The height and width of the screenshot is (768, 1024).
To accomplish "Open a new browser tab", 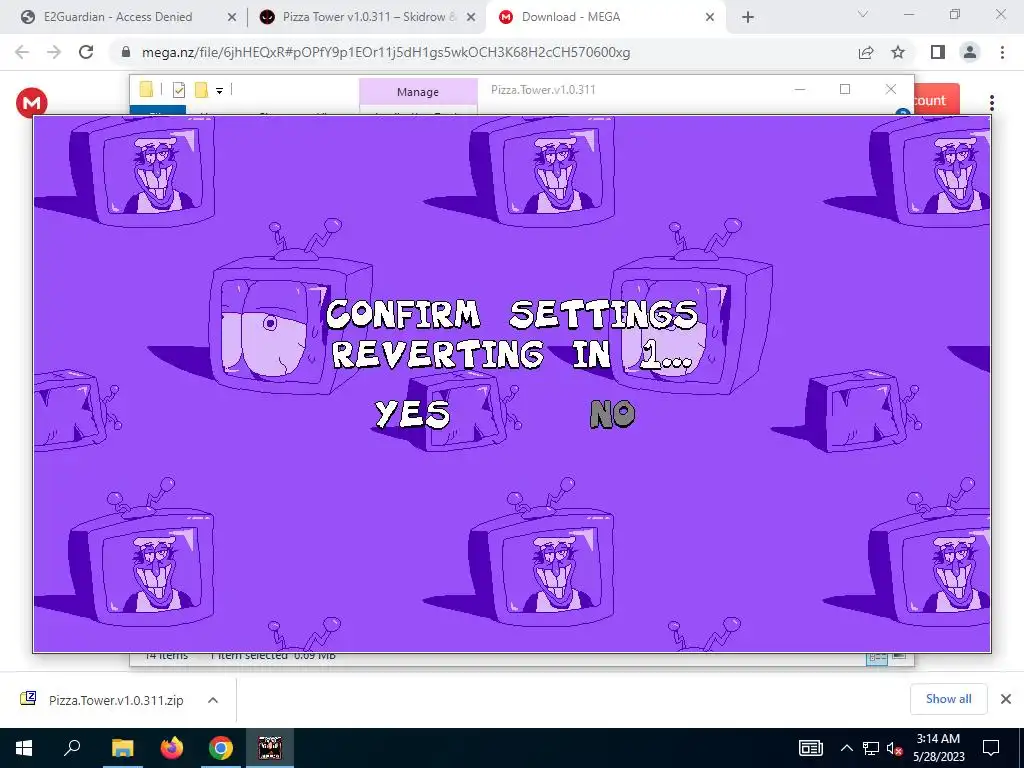I will click(748, 18).
